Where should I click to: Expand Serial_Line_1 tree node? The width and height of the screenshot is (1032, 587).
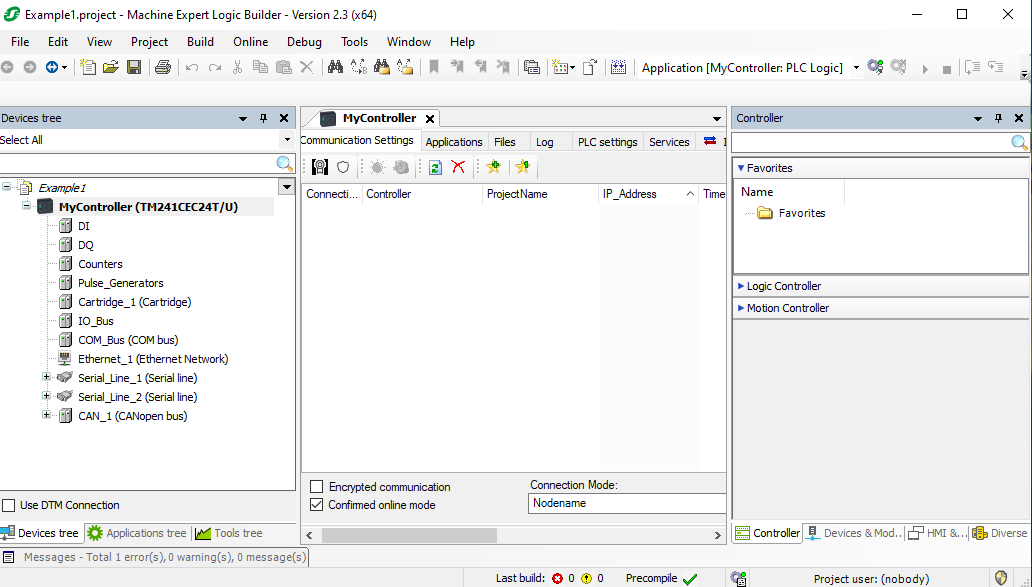(46, 378)
